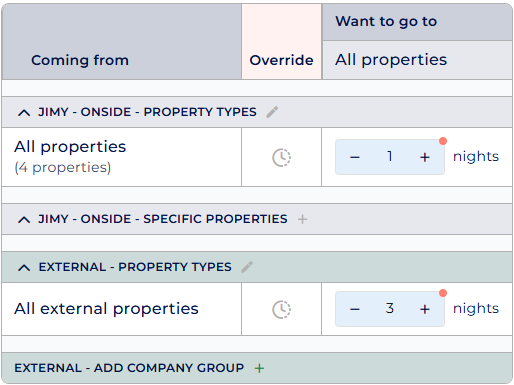Select the Override column header
Screen dimensions: 514x385
click(x=282, y=60)
